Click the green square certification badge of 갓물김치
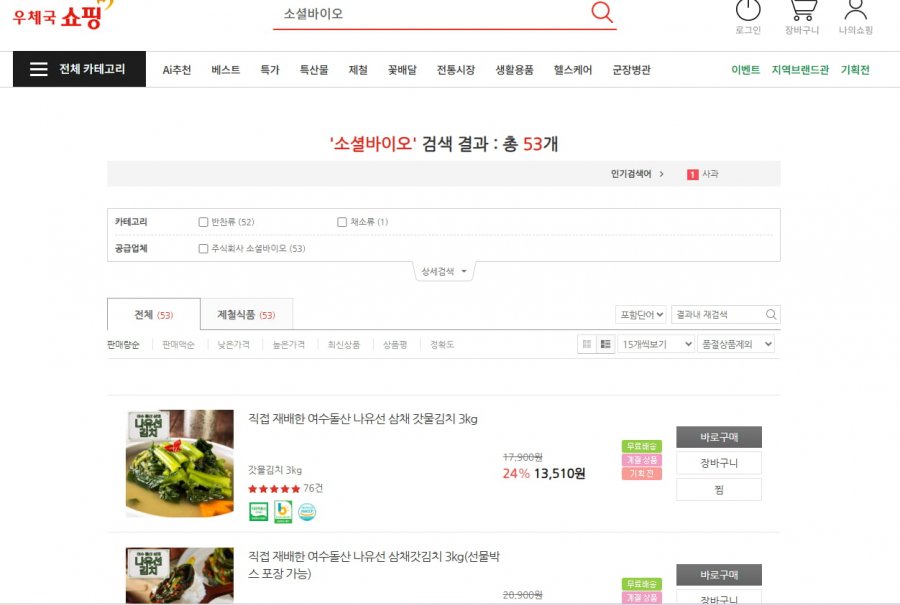 pyautogui.click(x=259, y=511)
